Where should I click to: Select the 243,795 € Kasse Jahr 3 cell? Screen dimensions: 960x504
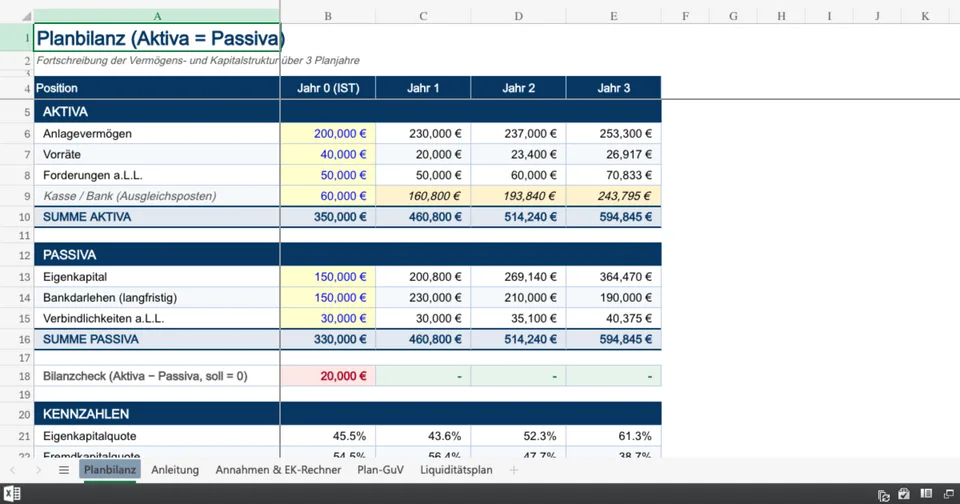(613, 196)
